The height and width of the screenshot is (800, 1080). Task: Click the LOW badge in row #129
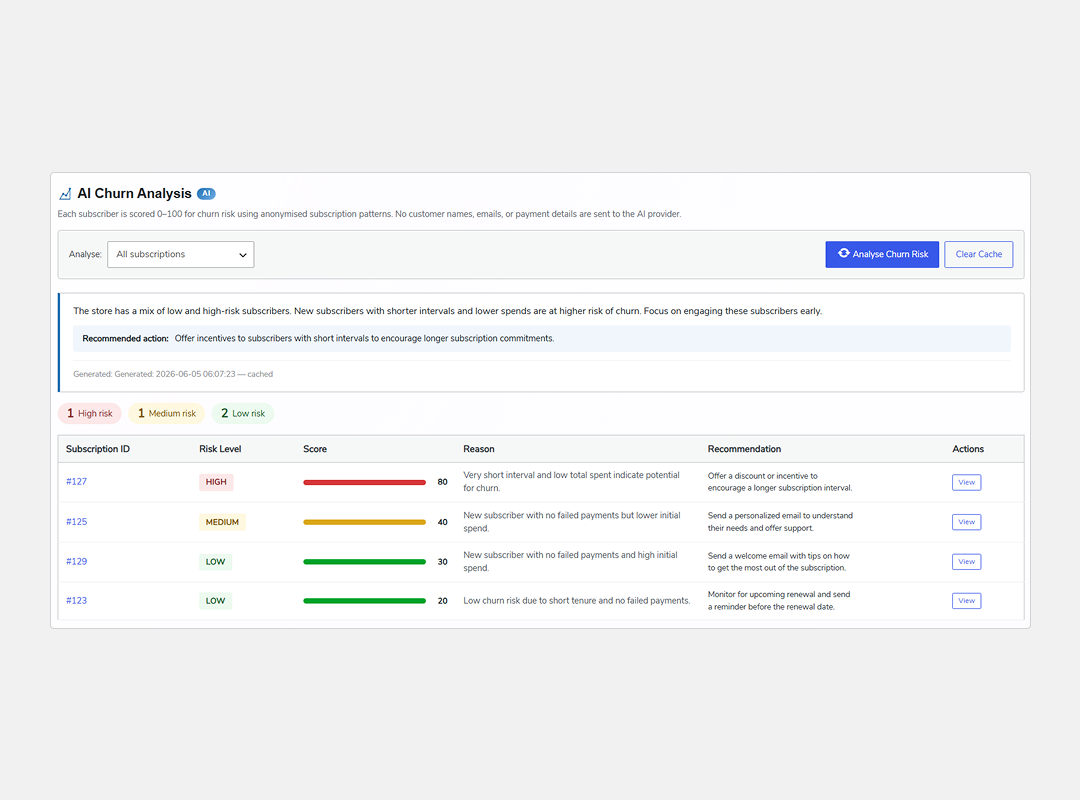point(216,562)
